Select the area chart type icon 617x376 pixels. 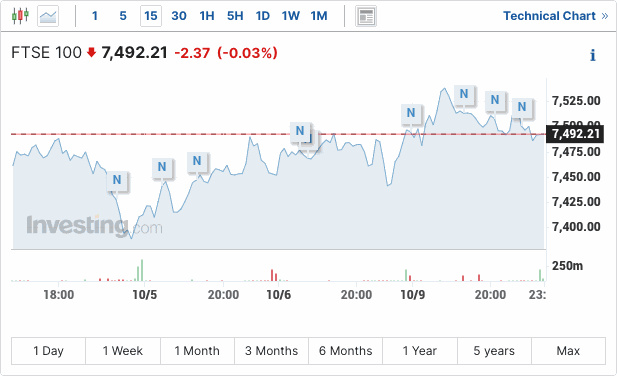[48, 16]
